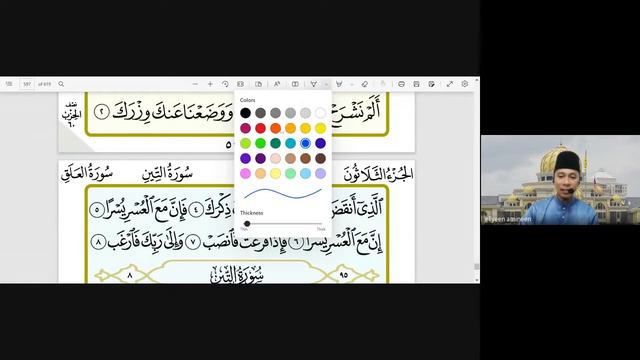640x360 pixels.
Task: Print the PDF document
Action: [401, 84]
